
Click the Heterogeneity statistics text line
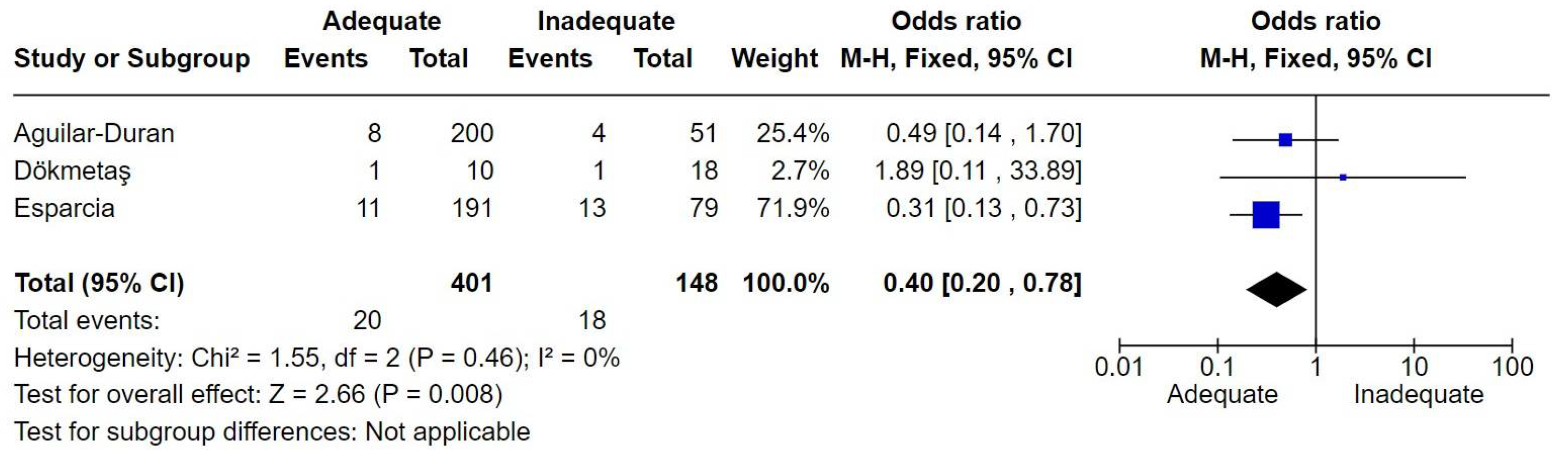(x=317, y=357)
